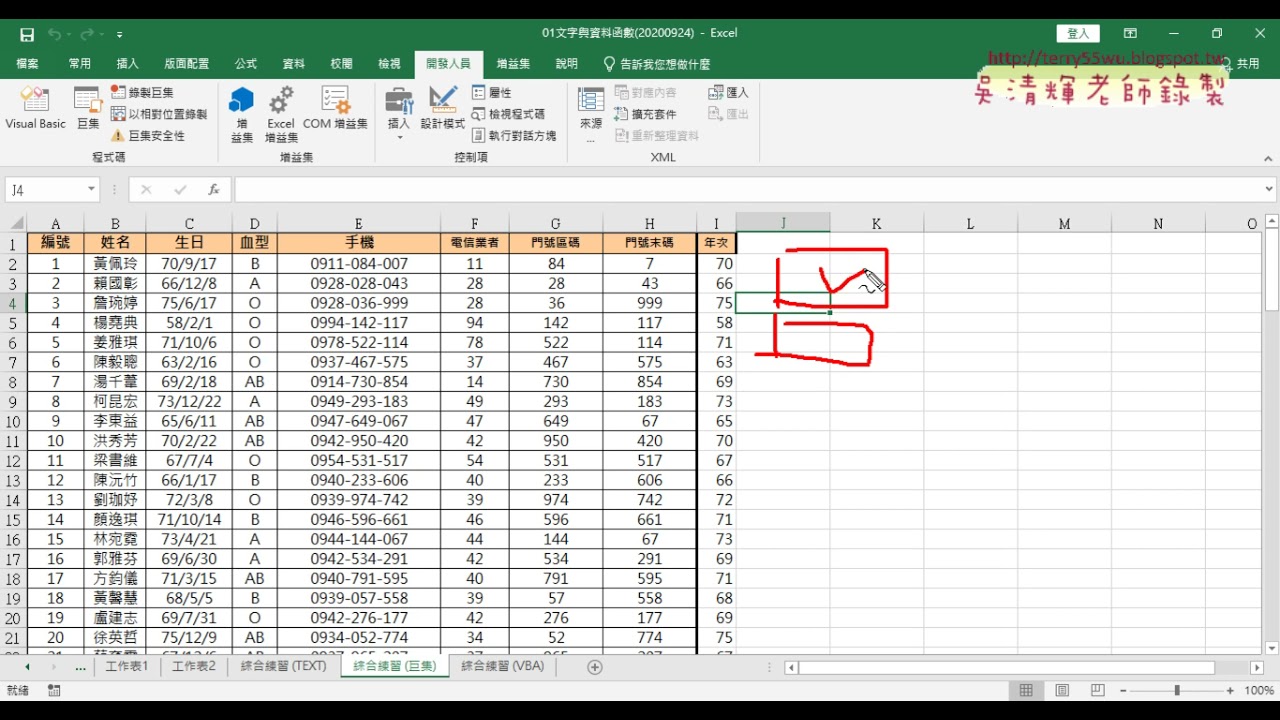Open 巨集安全性 macro security settings

[148, 136]
